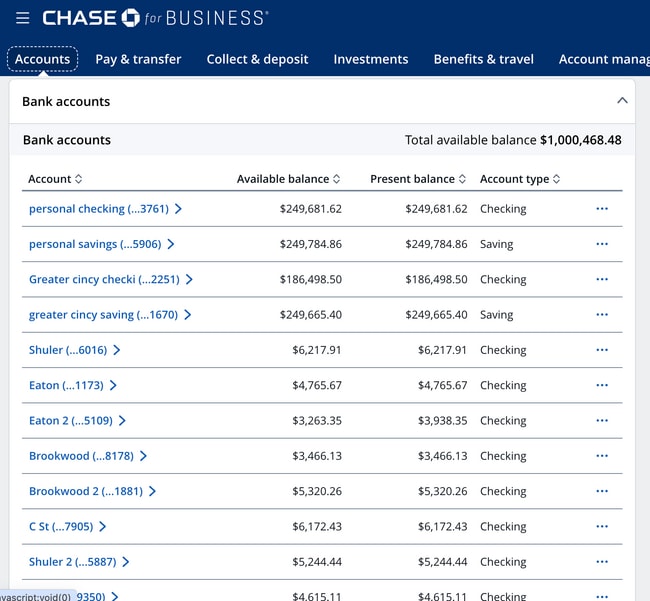Open more options for Greater cincy checki (...2251)

(602, 279)
